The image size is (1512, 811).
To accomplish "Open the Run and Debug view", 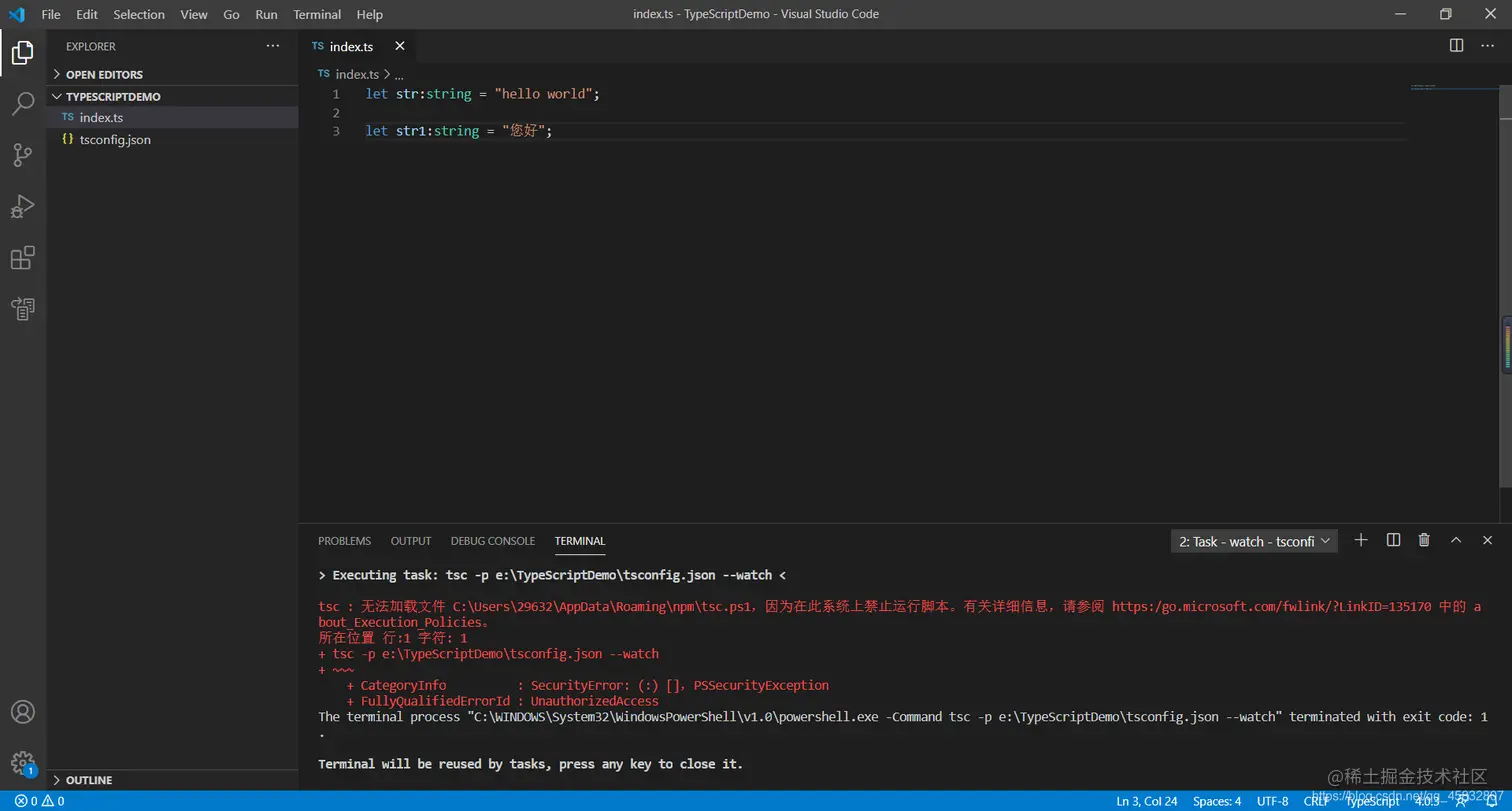I will (22, 206).
